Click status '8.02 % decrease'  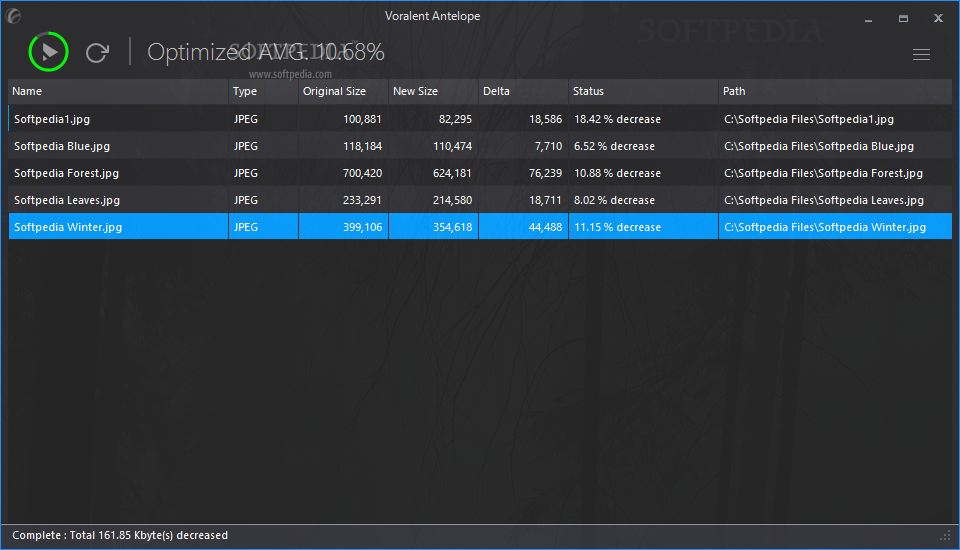614,200
